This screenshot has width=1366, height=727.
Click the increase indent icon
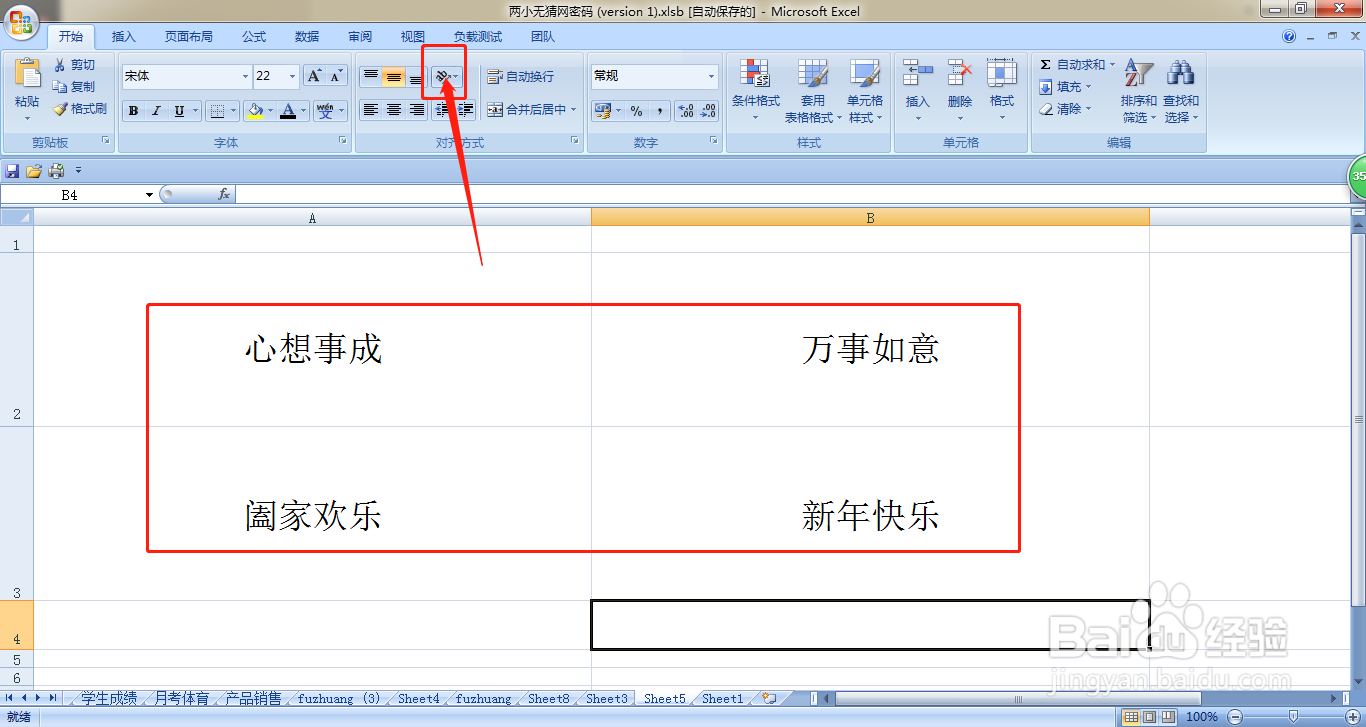click(465, 110)
